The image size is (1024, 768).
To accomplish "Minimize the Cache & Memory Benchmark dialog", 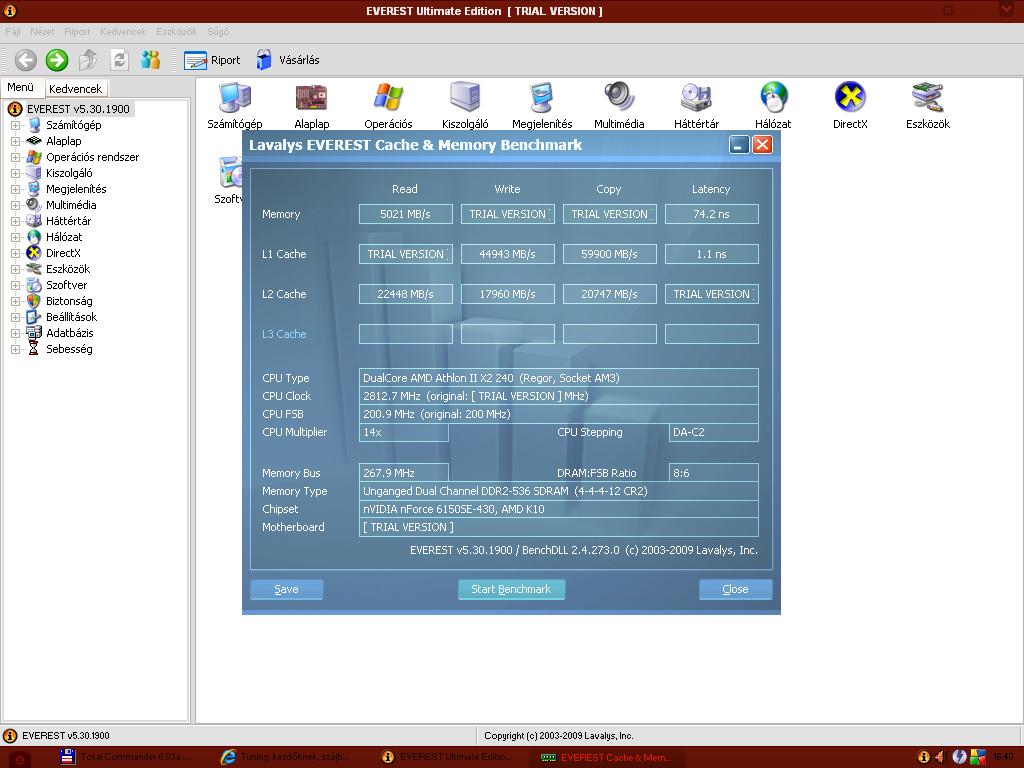I will click(739, 145).
